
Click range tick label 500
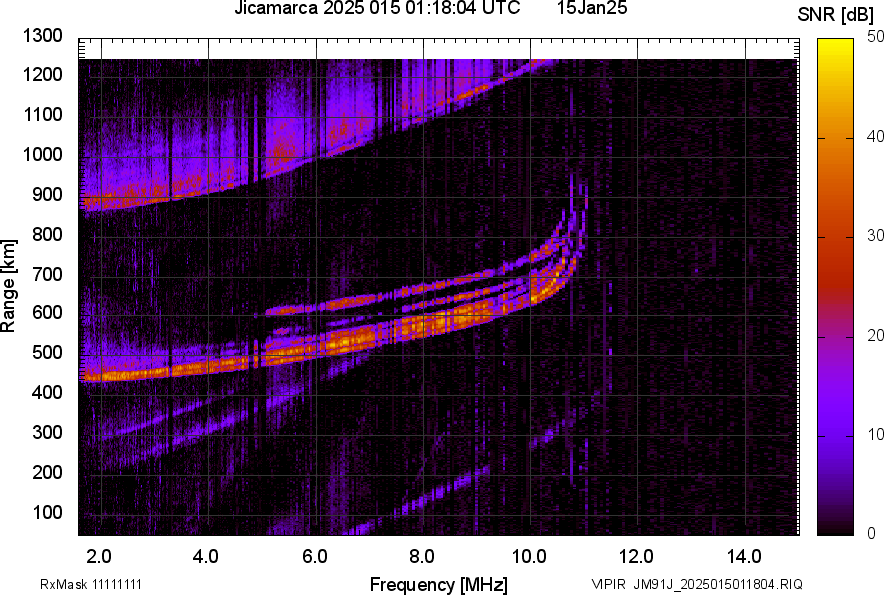[47, 352]
